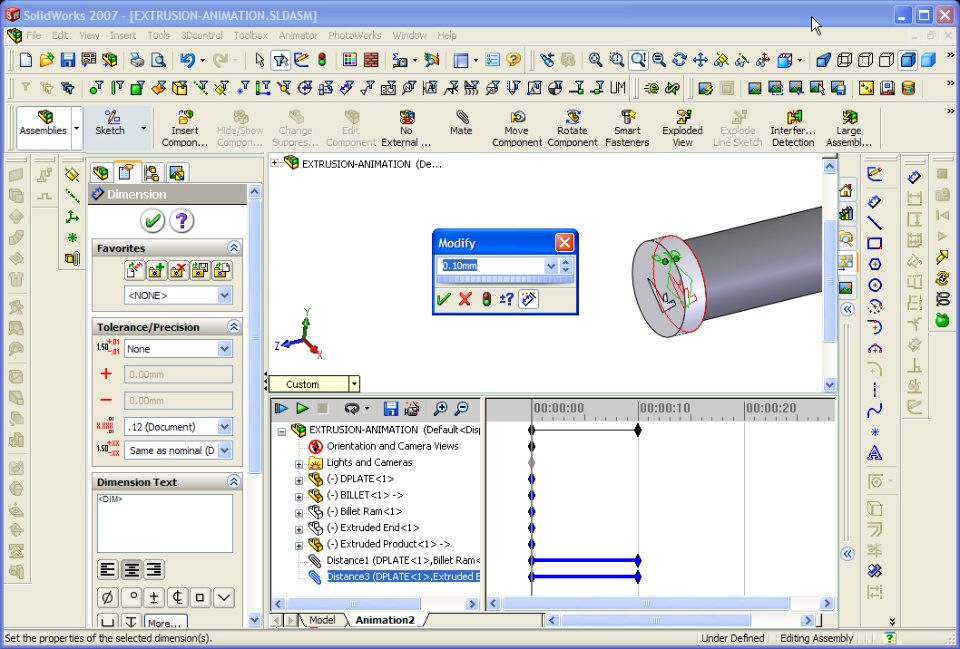Image resolution: width=960 pixels, height=649 pixels.
Task: Click the spinner arrows in Modify dialog
Action: [x=566, y=266]
